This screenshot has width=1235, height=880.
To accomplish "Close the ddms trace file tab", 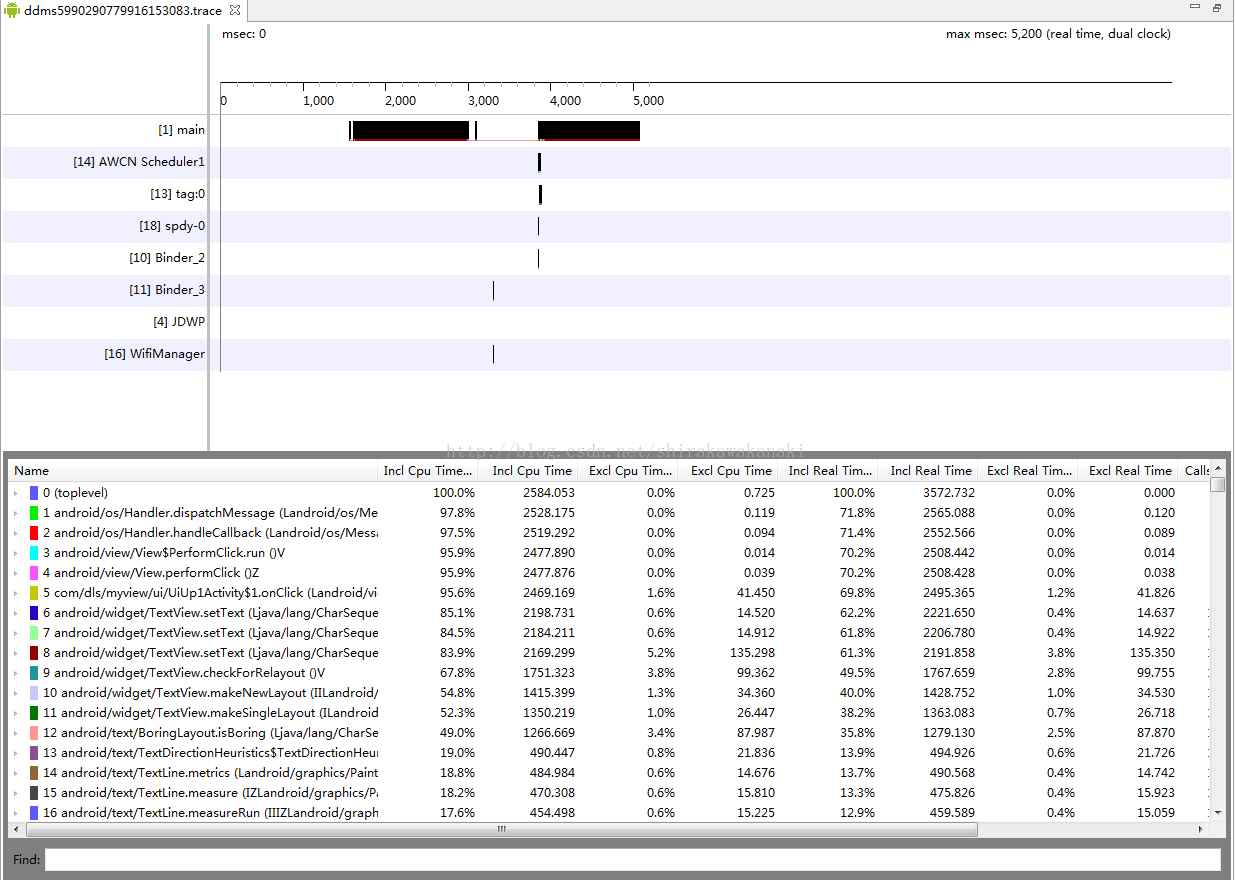I will (x=234, y=10).
